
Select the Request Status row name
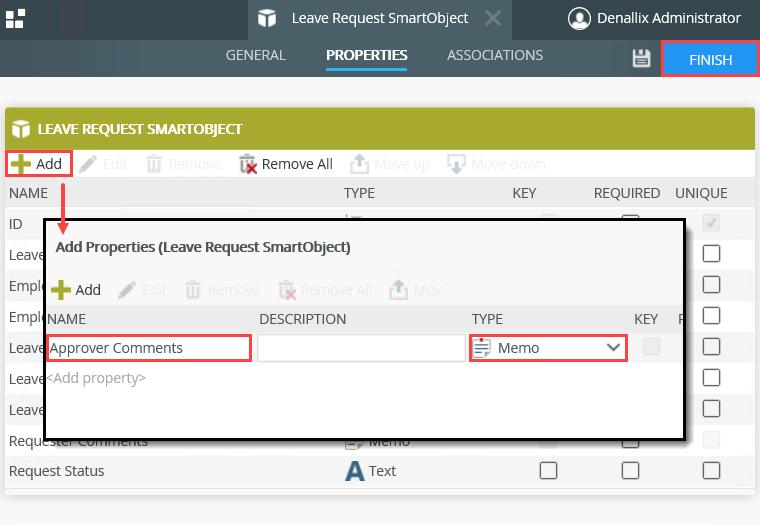pyautogui.click(x=57, y=471)
